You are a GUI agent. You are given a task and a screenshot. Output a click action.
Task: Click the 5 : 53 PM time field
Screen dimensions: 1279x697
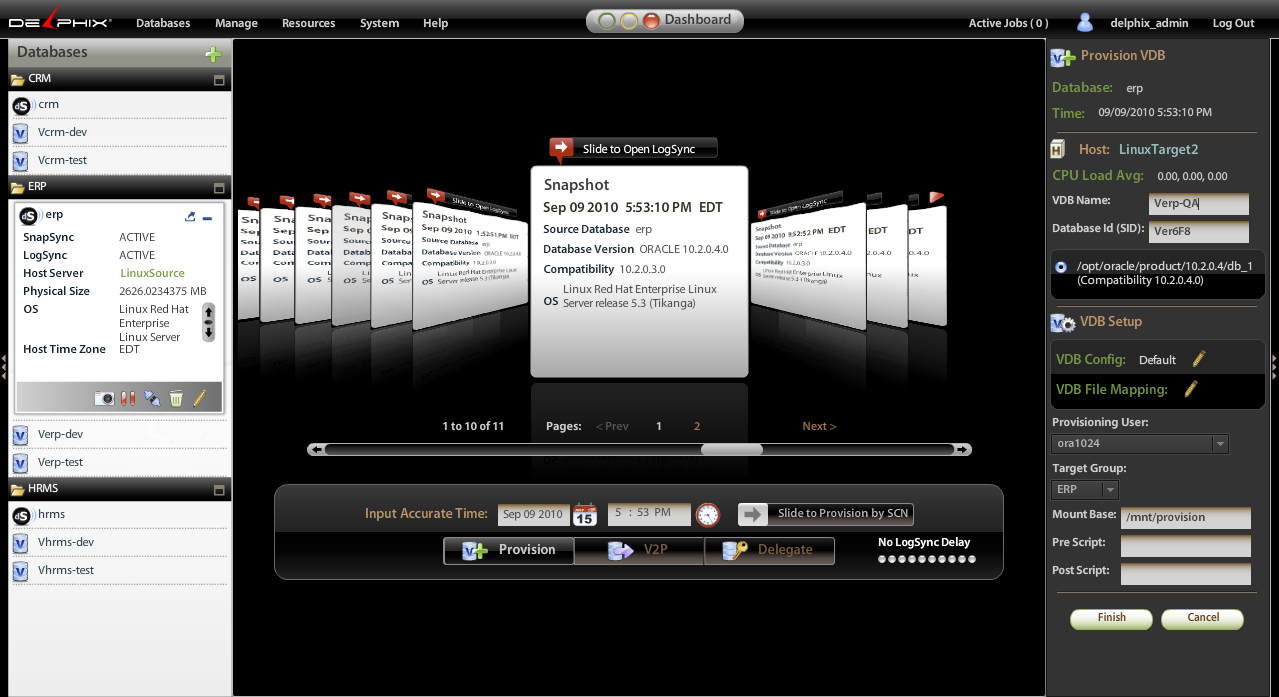(649, 513)
